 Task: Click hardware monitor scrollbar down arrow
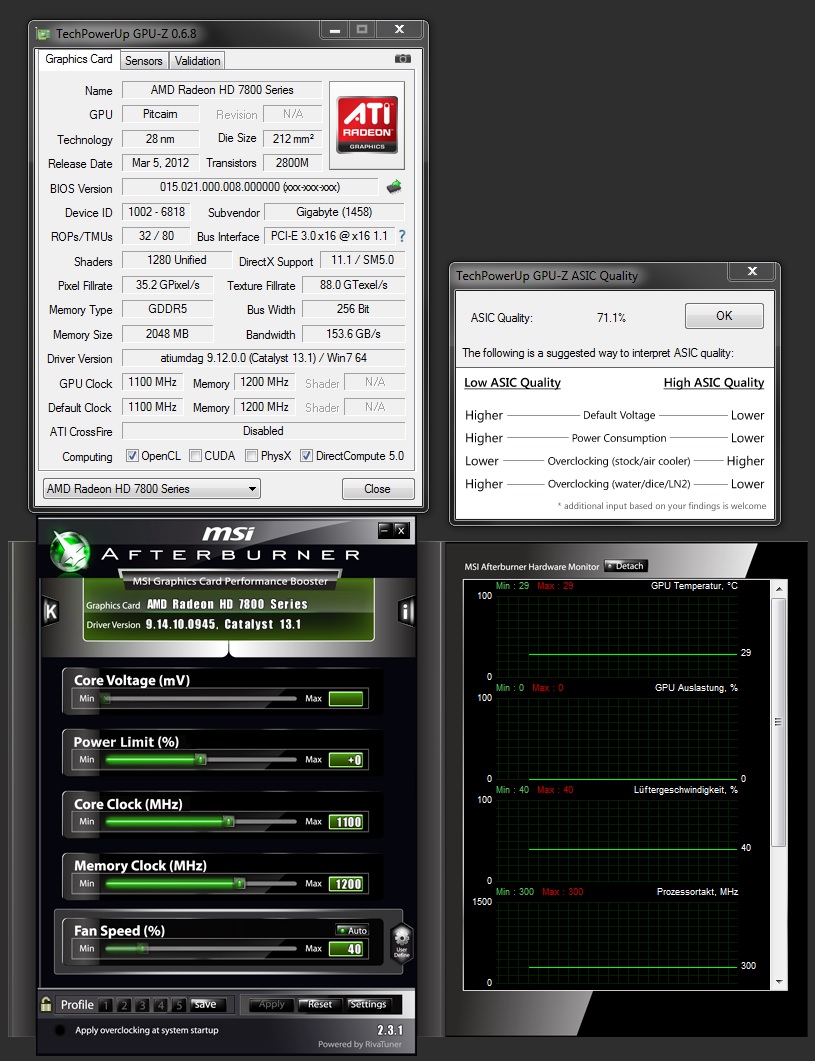778,982
